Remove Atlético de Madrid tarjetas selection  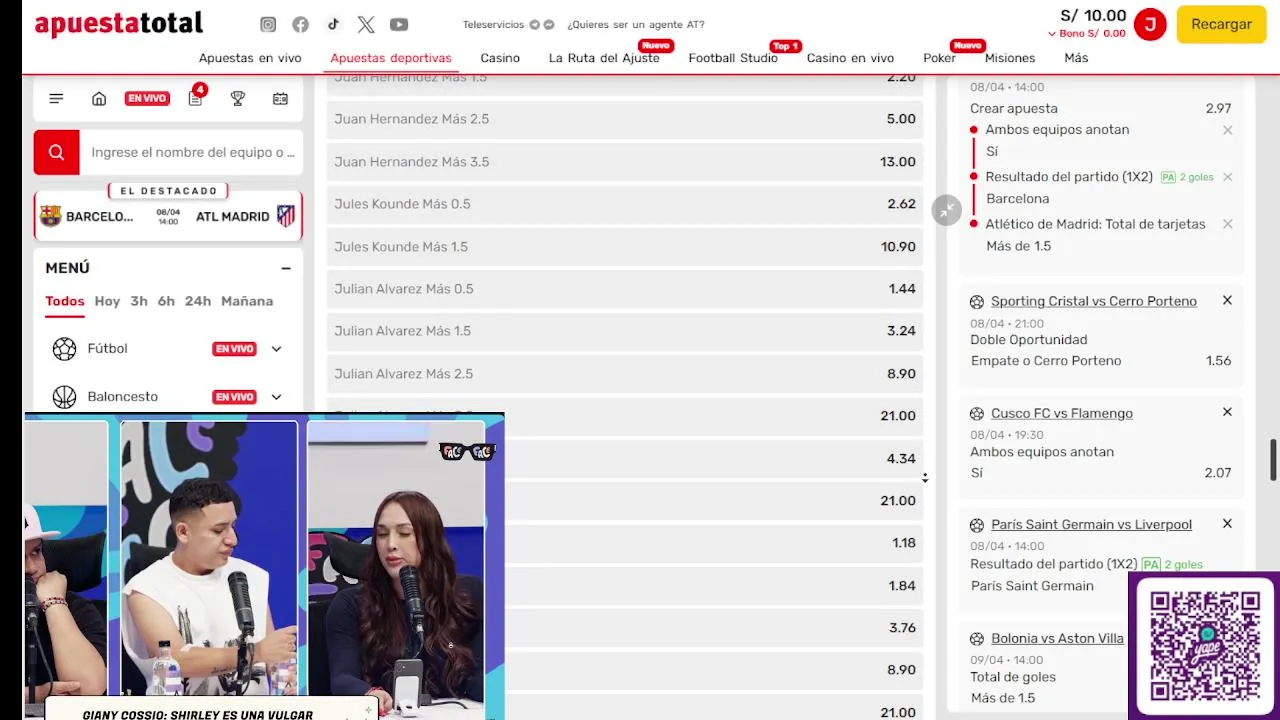[1227, 224]
